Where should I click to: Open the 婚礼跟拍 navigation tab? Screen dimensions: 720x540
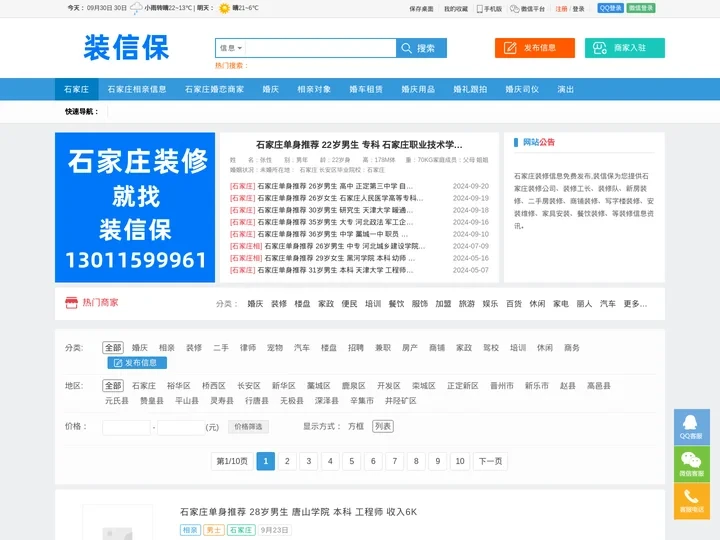click(x=470, y=89)
